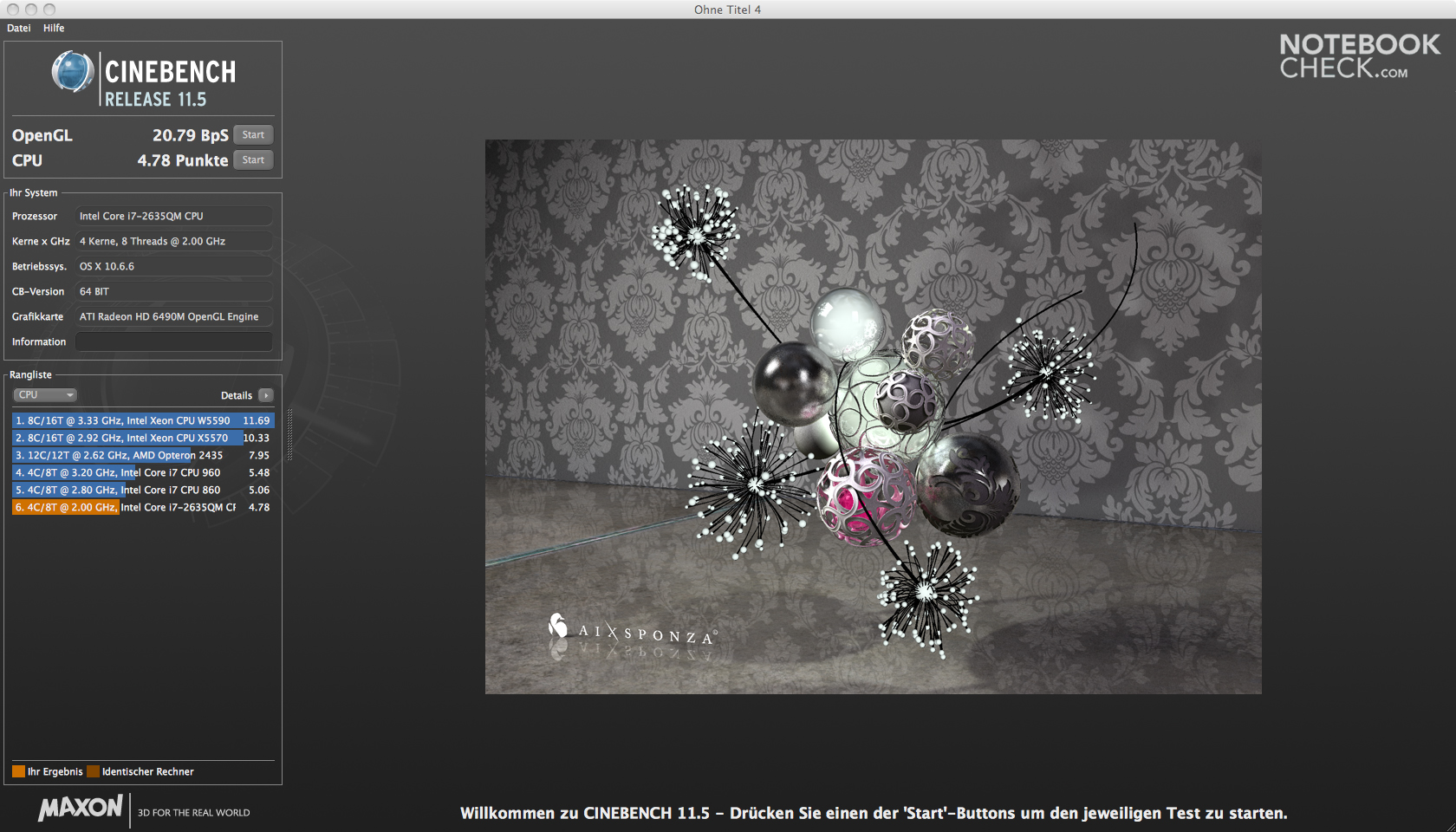1456x832 pixels.
Task: Select Core i7 CPU 960 ranking row
Action: (x=143, y=472)
